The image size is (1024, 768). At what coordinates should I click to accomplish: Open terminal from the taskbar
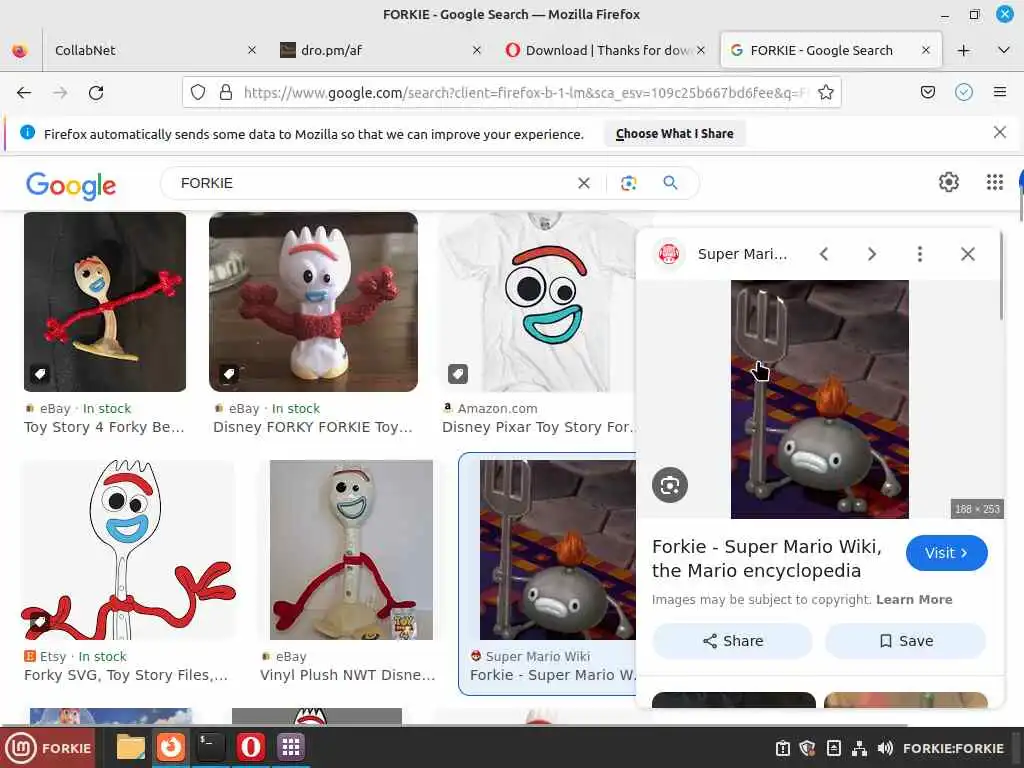(x=210, y=747)
